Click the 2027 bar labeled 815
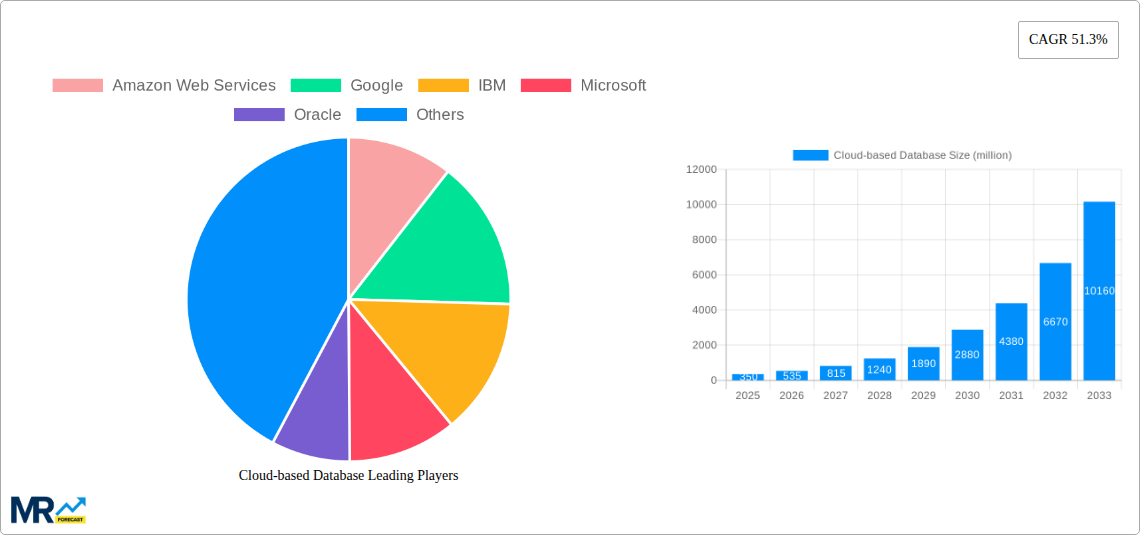Image resolution: width=1140 pixels, height=535 pixels. [x=835, y=373]
